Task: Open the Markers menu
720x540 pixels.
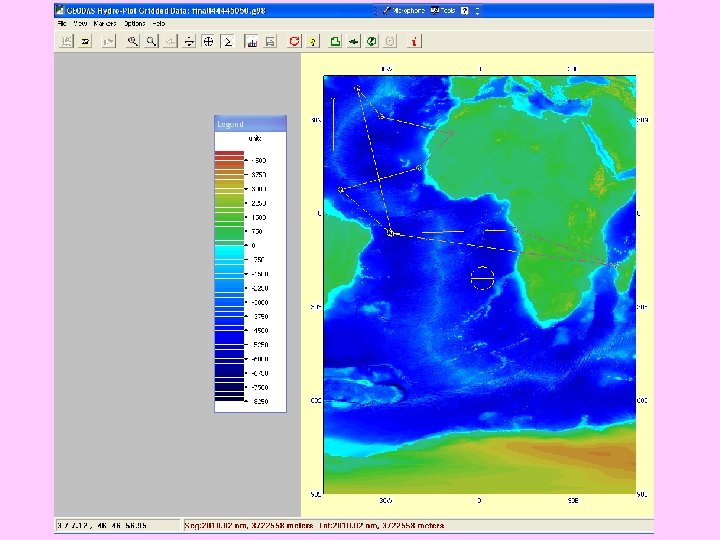Action: [x=104, y=22]
